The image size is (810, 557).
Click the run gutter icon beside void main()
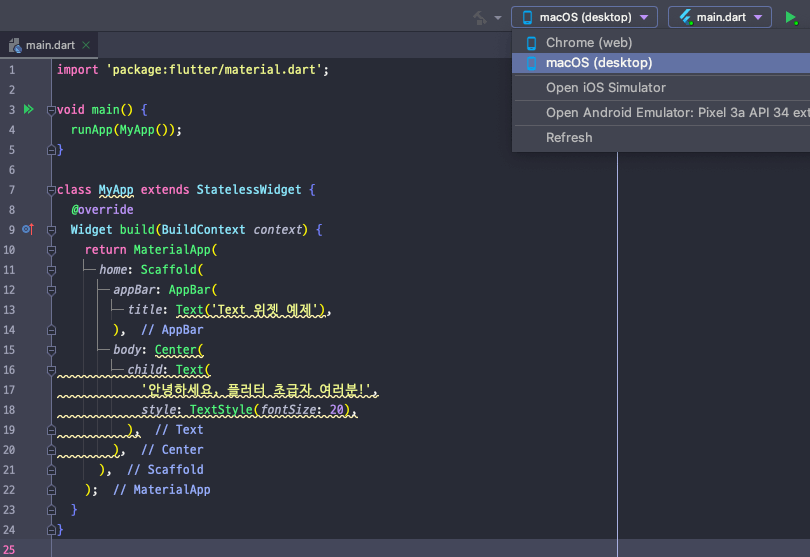(x=28, y=110)
